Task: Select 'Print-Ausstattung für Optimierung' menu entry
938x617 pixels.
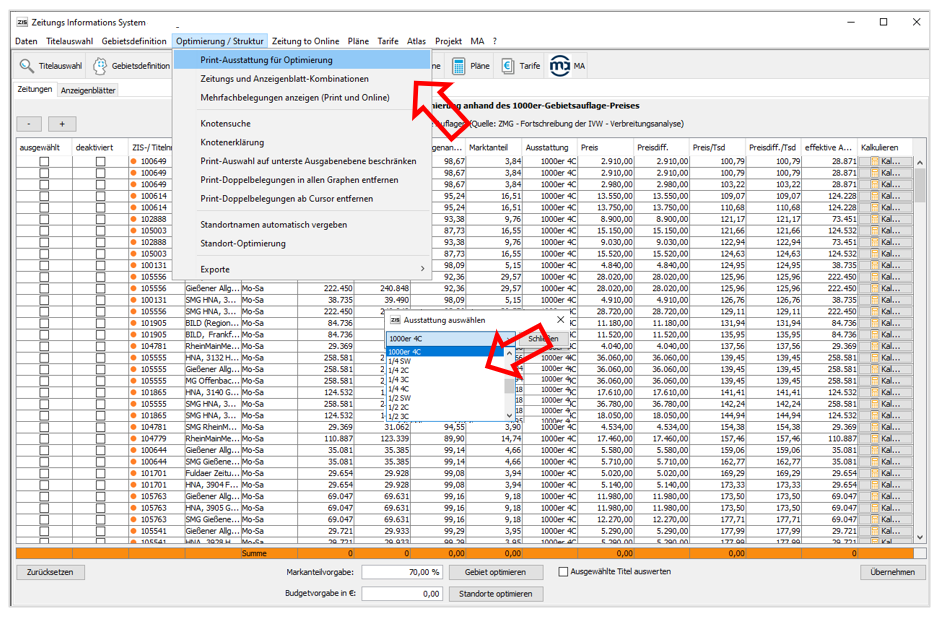Action: point(265,60)
